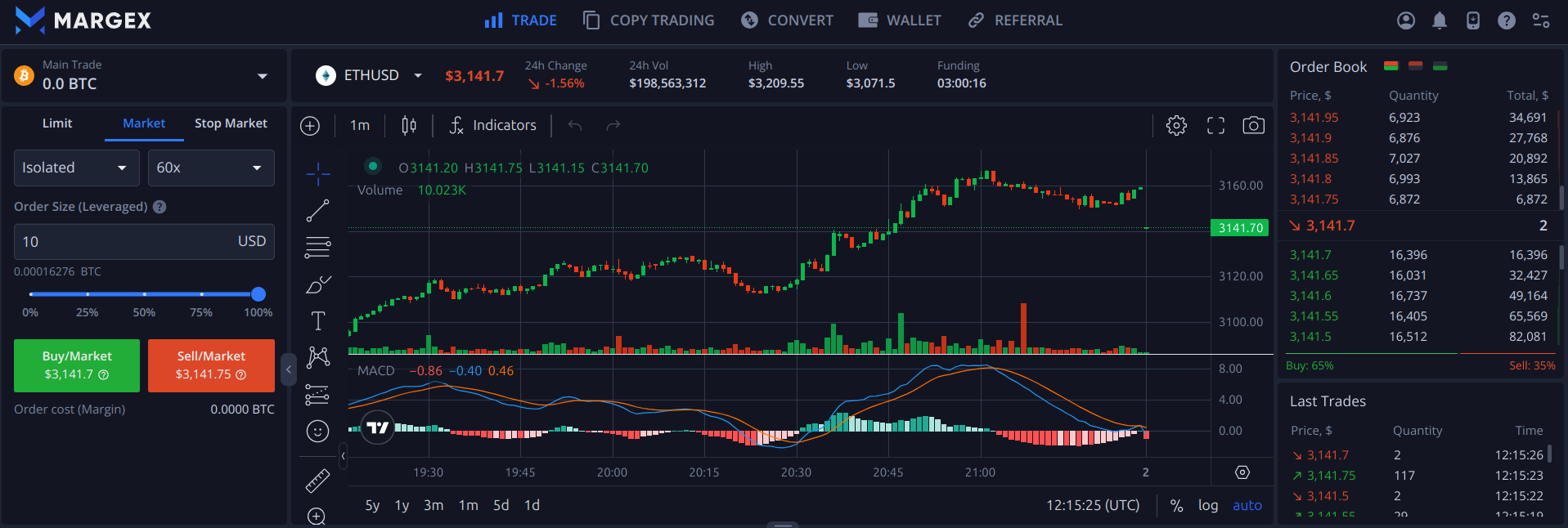The width and height of the screenshot is (1568, 528).
Task: Toggle fullscreen chart mode
Action: (1215, 125)
